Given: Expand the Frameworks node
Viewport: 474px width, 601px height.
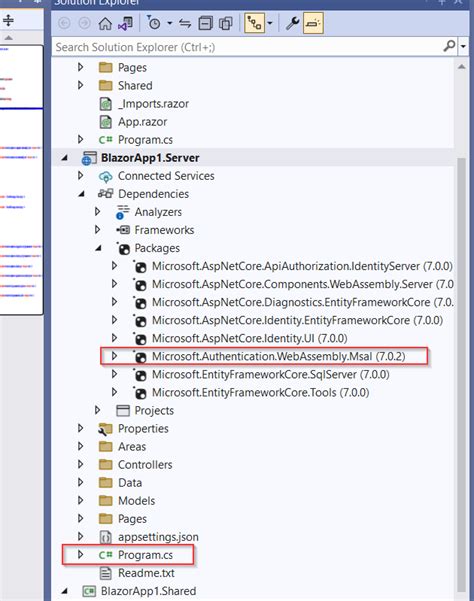Looking at the screenshot, I should 97,230.
